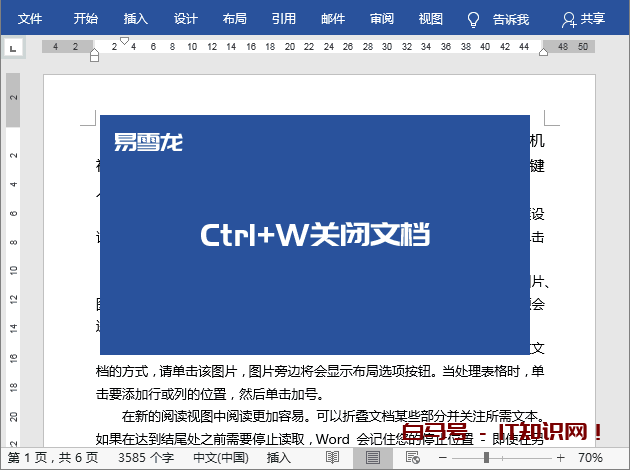Open the 文件 File menu
This screenshot has height=470, width=630.
point(31,19)
